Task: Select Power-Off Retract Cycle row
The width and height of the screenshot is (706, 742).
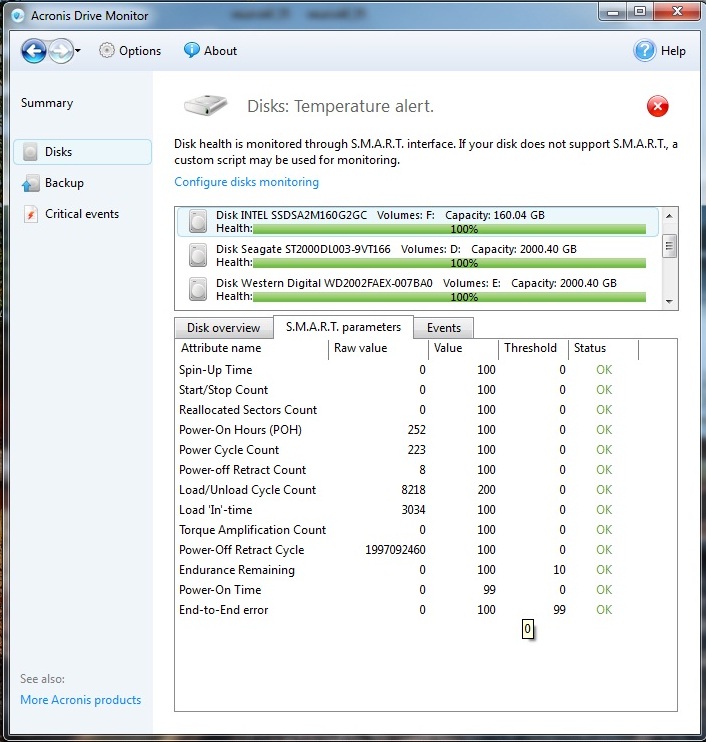Action: pyautogui.click(x=408, y=550)
